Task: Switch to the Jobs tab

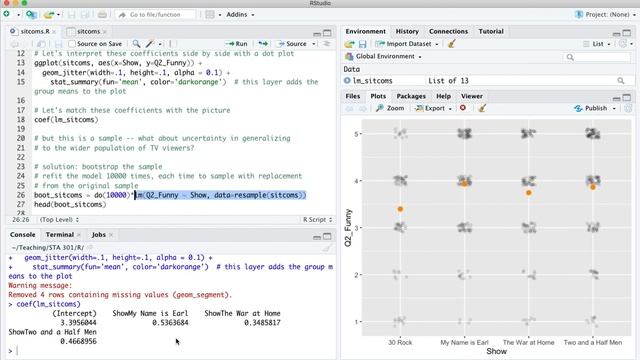Action: [x=98, y=235]
